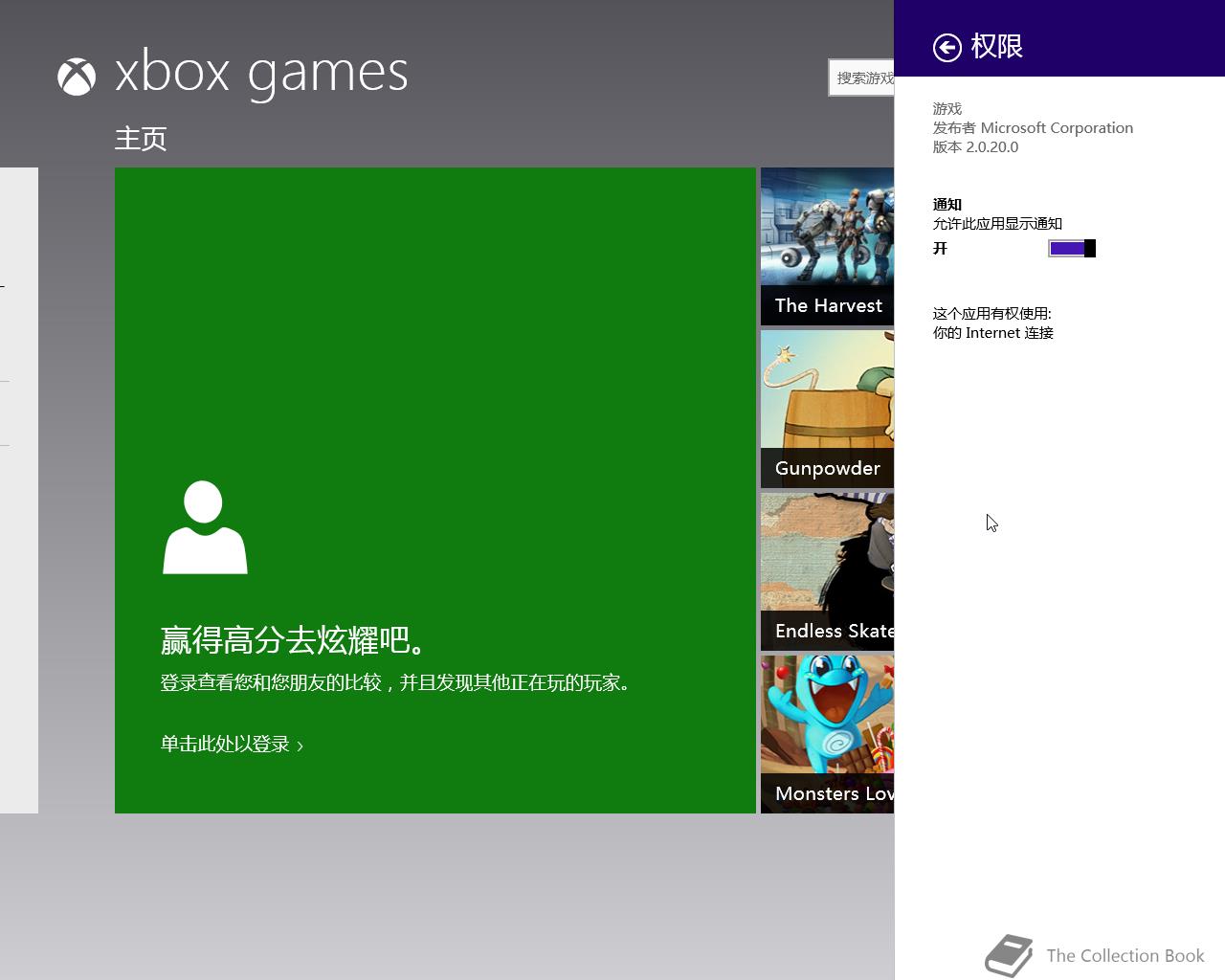Click the 通知 section heading

coord(947,205)
